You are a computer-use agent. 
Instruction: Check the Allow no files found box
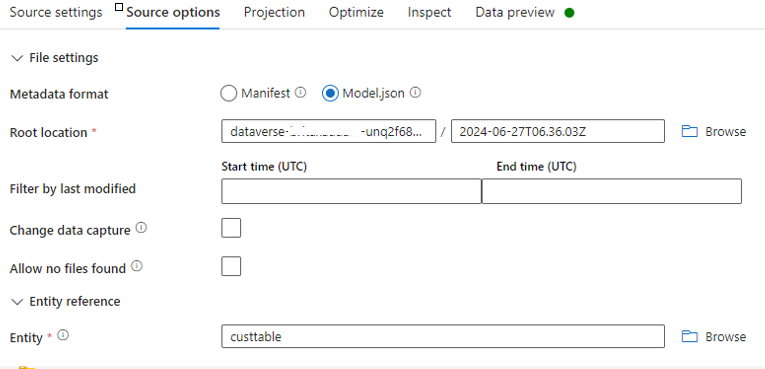pos(231,266)
